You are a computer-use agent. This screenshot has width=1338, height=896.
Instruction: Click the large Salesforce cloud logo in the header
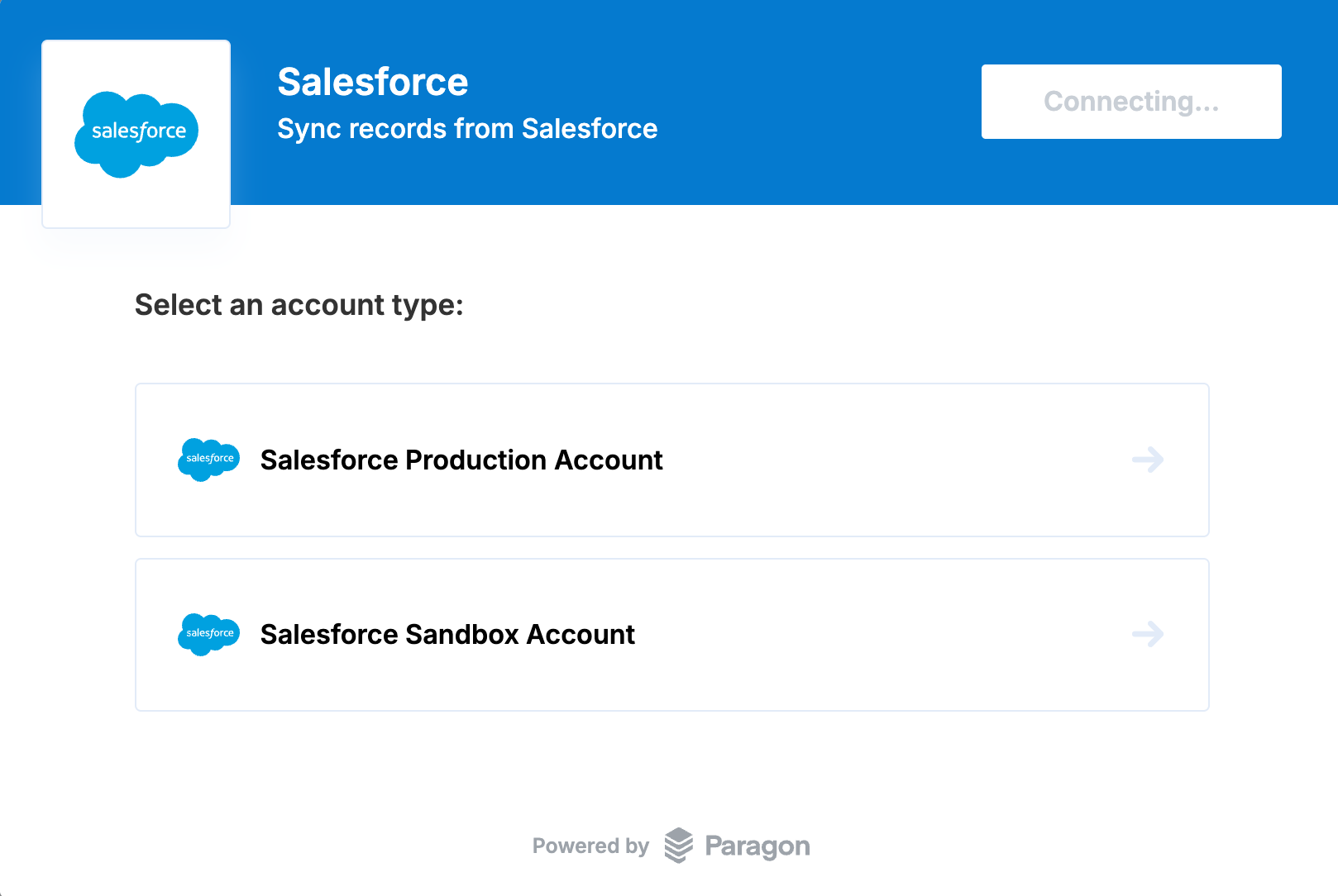pos(136,133)
